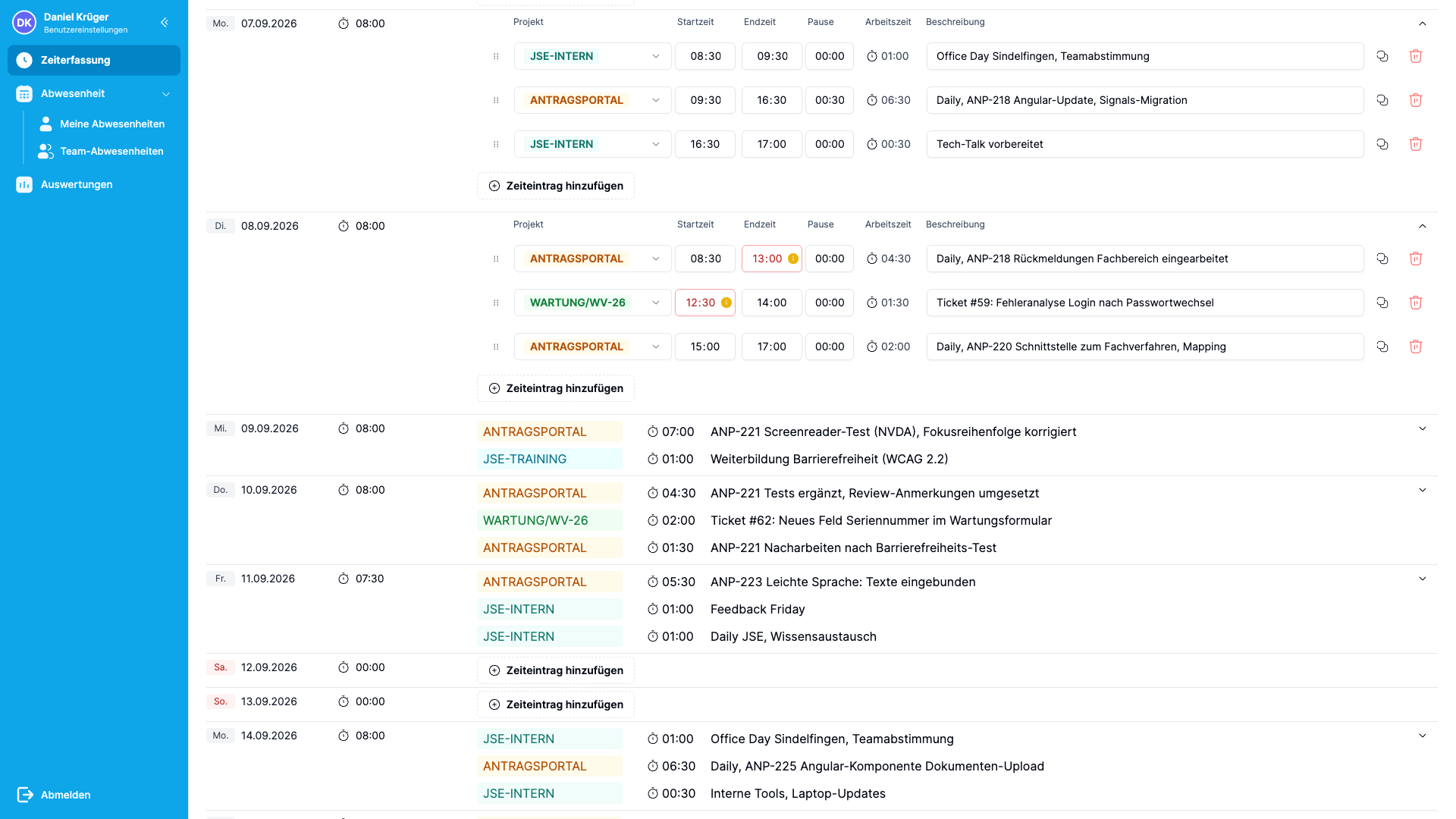Collapse the 07.09.2026 day section
Viewport: 1456px width, 819px height.
1423,24
